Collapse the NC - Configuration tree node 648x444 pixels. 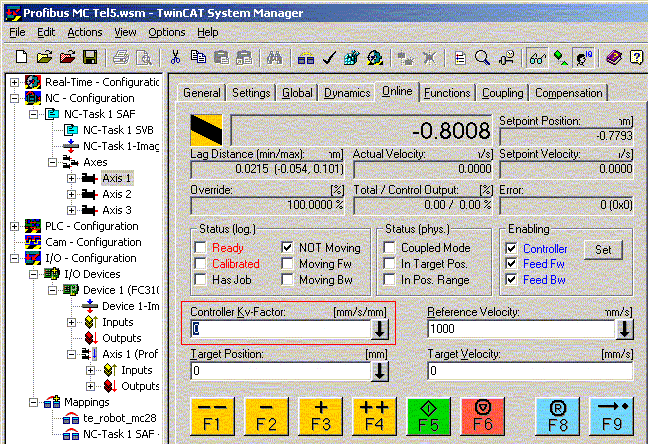(14, 98)
